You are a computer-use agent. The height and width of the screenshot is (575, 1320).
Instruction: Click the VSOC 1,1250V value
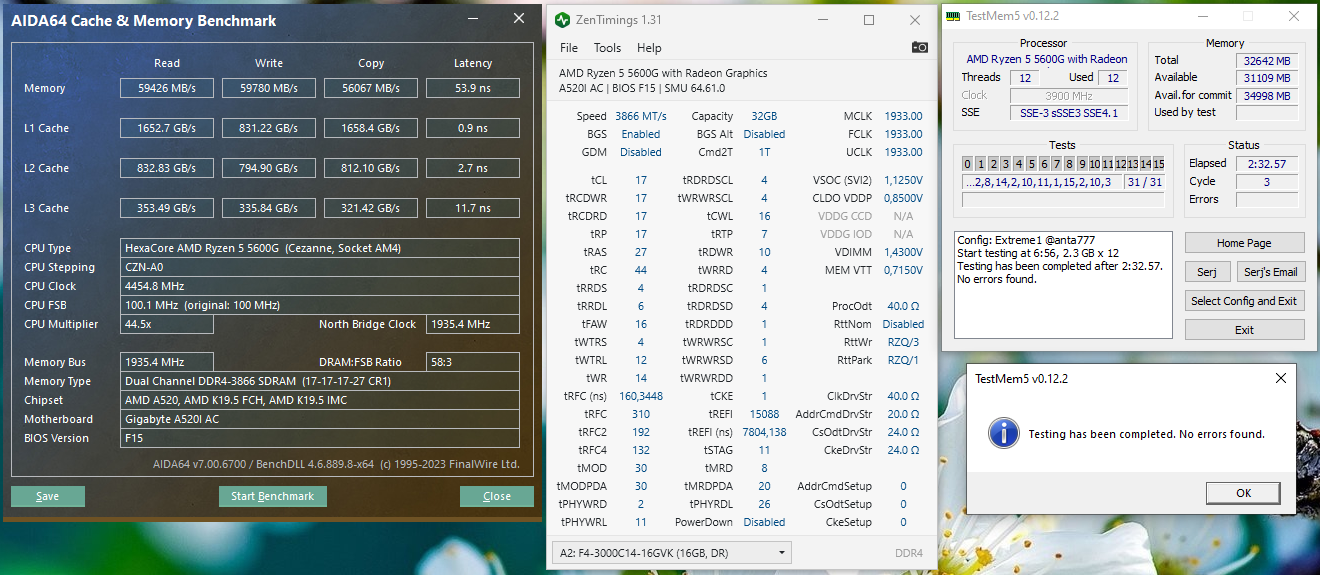coord(903,180)
